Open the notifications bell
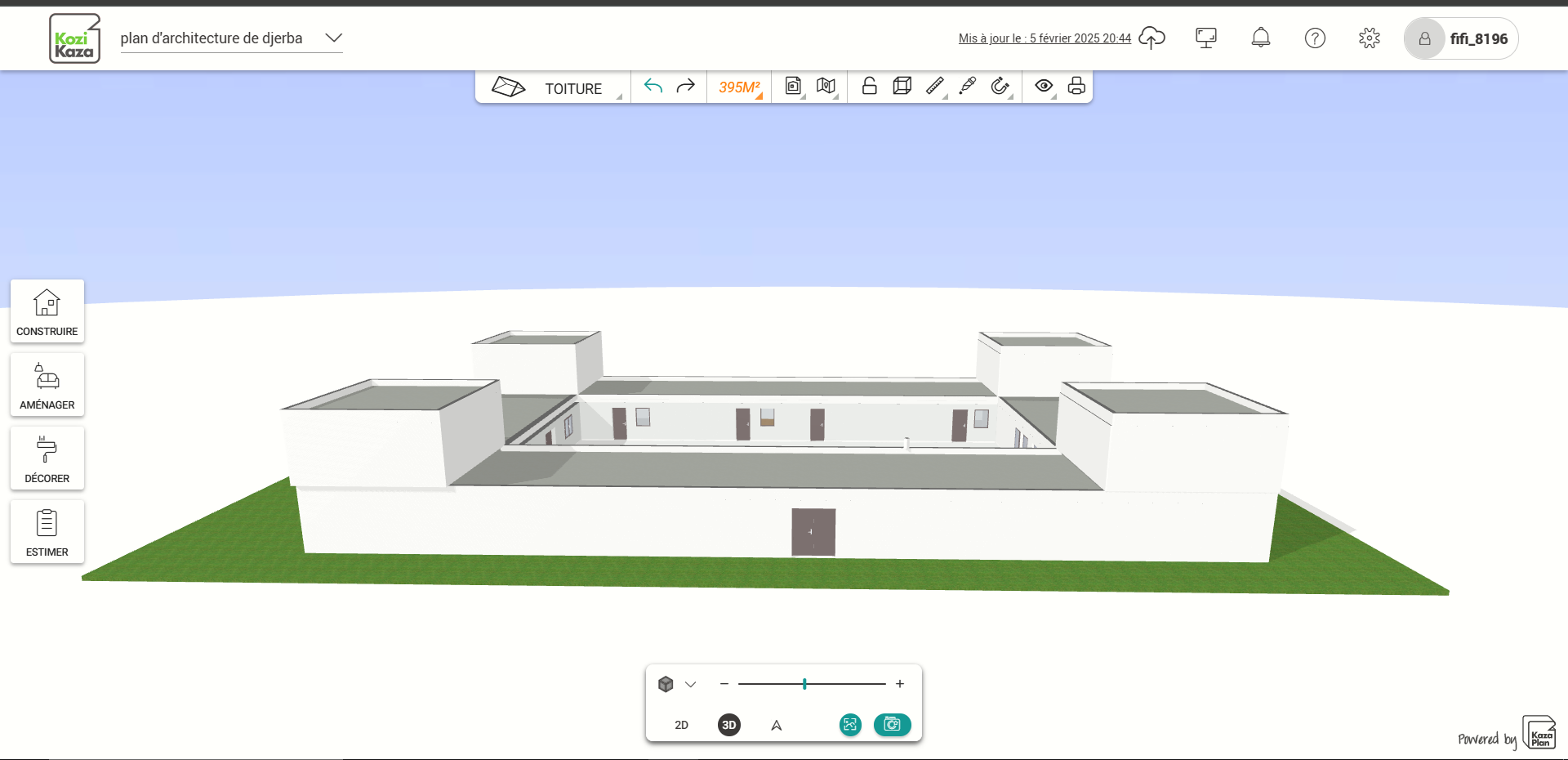The image size is (1568, 760). pos(1261,38)
